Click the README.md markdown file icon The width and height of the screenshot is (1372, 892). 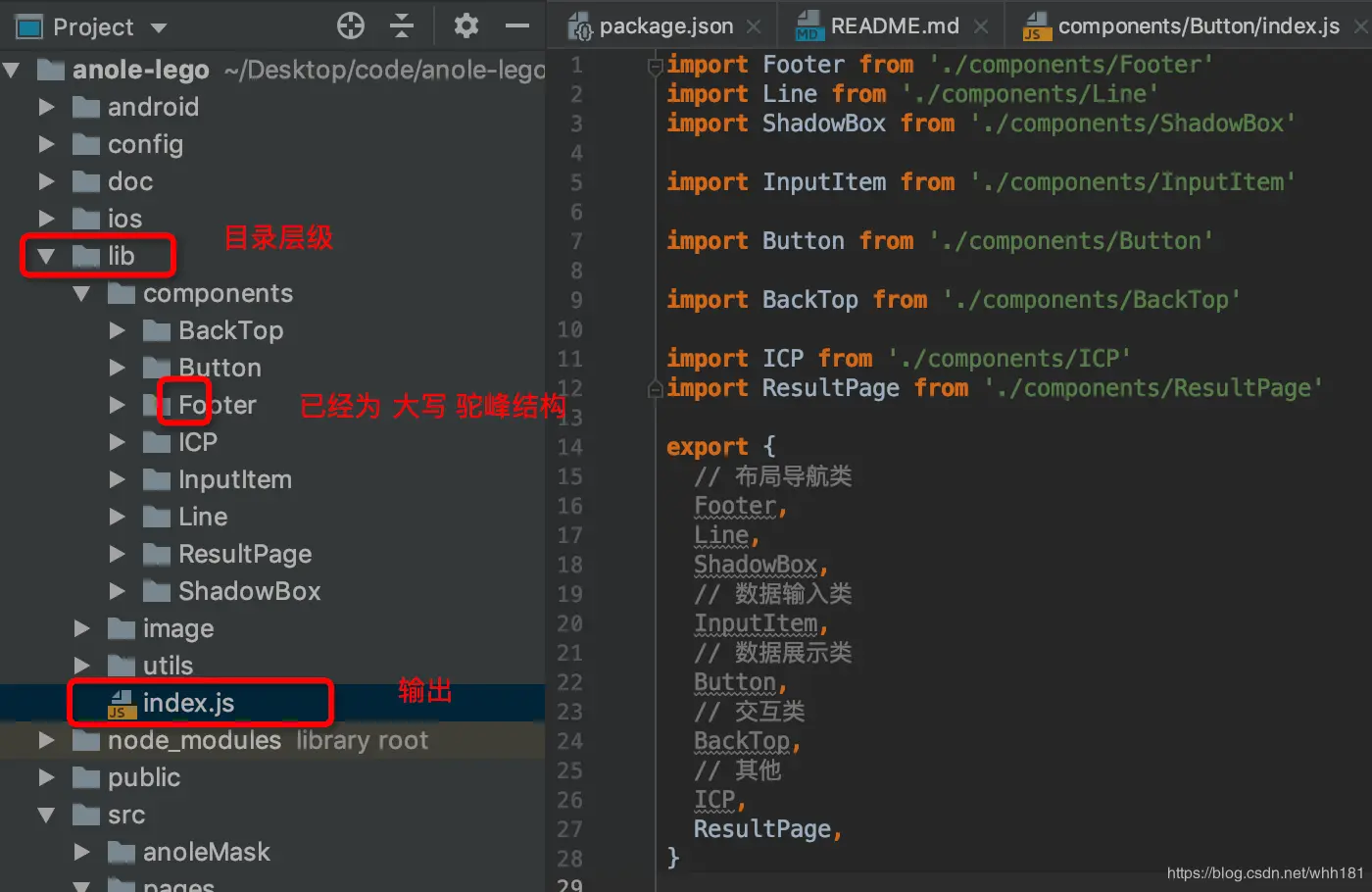click(808, 26)
